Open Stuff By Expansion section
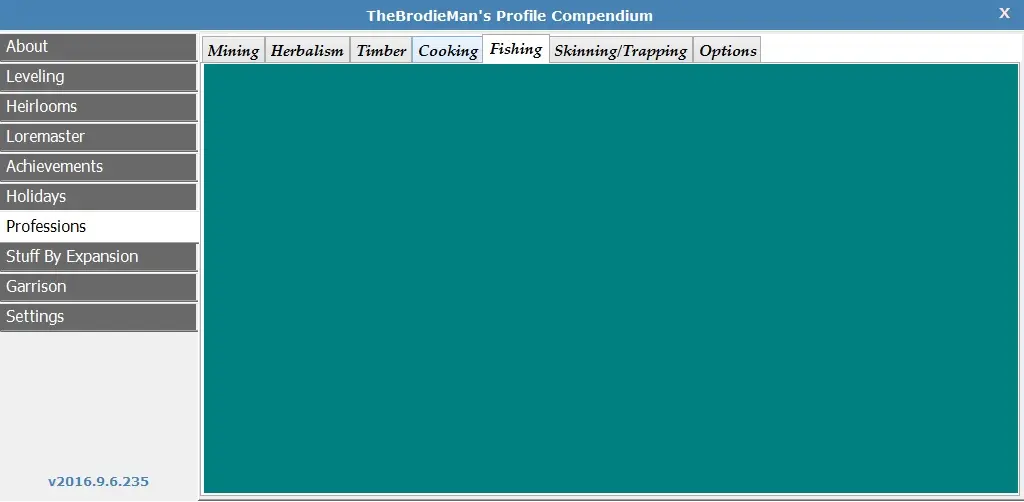1024x502 pixels. [98, 257]
